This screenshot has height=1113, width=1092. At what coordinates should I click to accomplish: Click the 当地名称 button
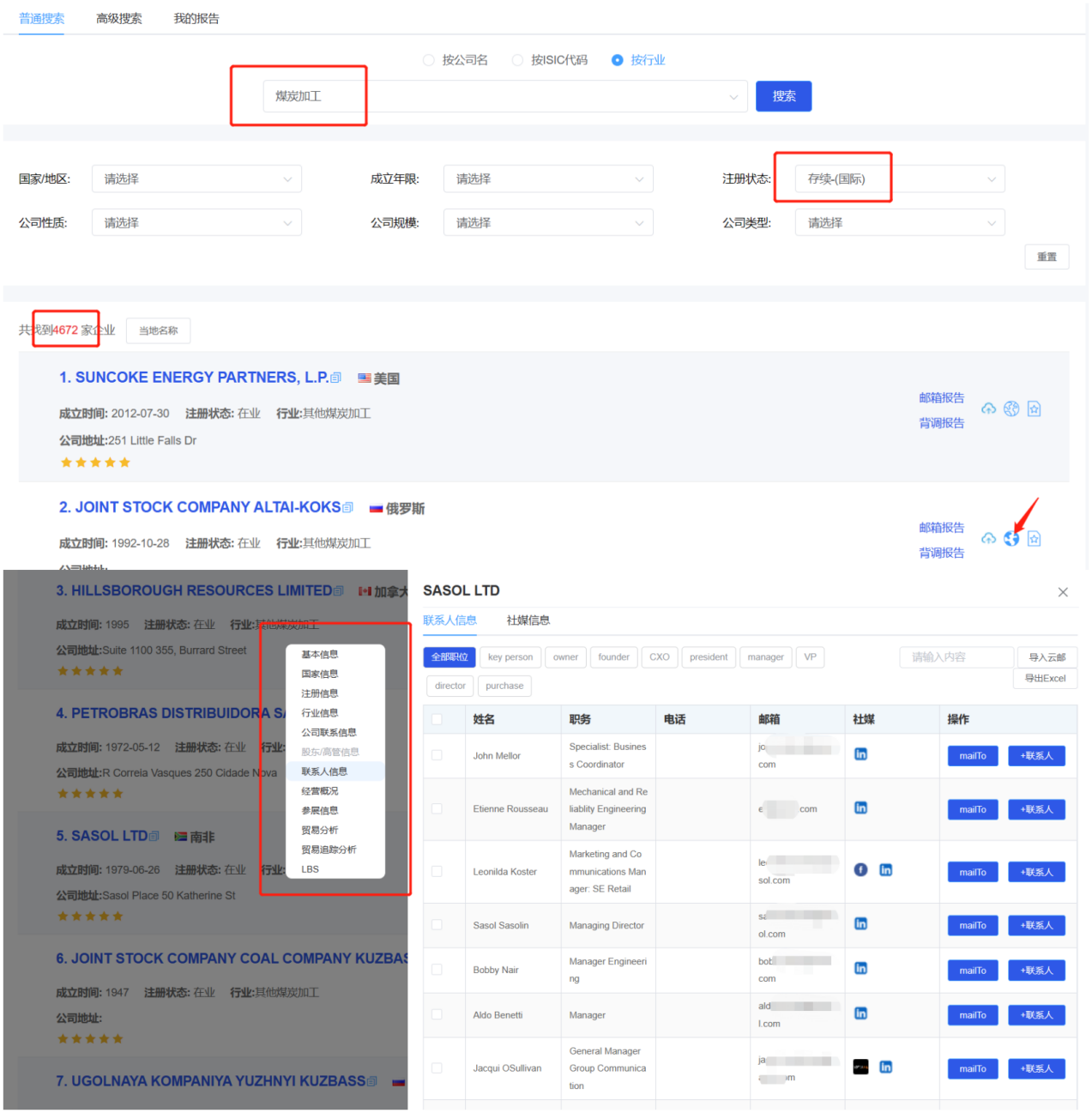click(x=159, y=330)
